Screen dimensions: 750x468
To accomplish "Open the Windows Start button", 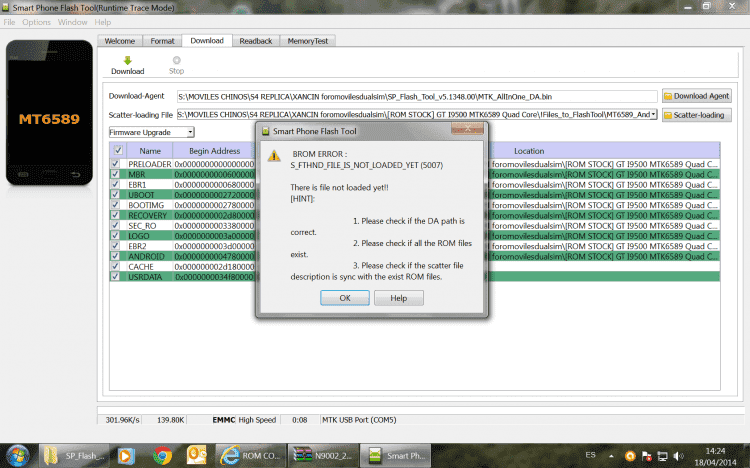I will 17,456.
